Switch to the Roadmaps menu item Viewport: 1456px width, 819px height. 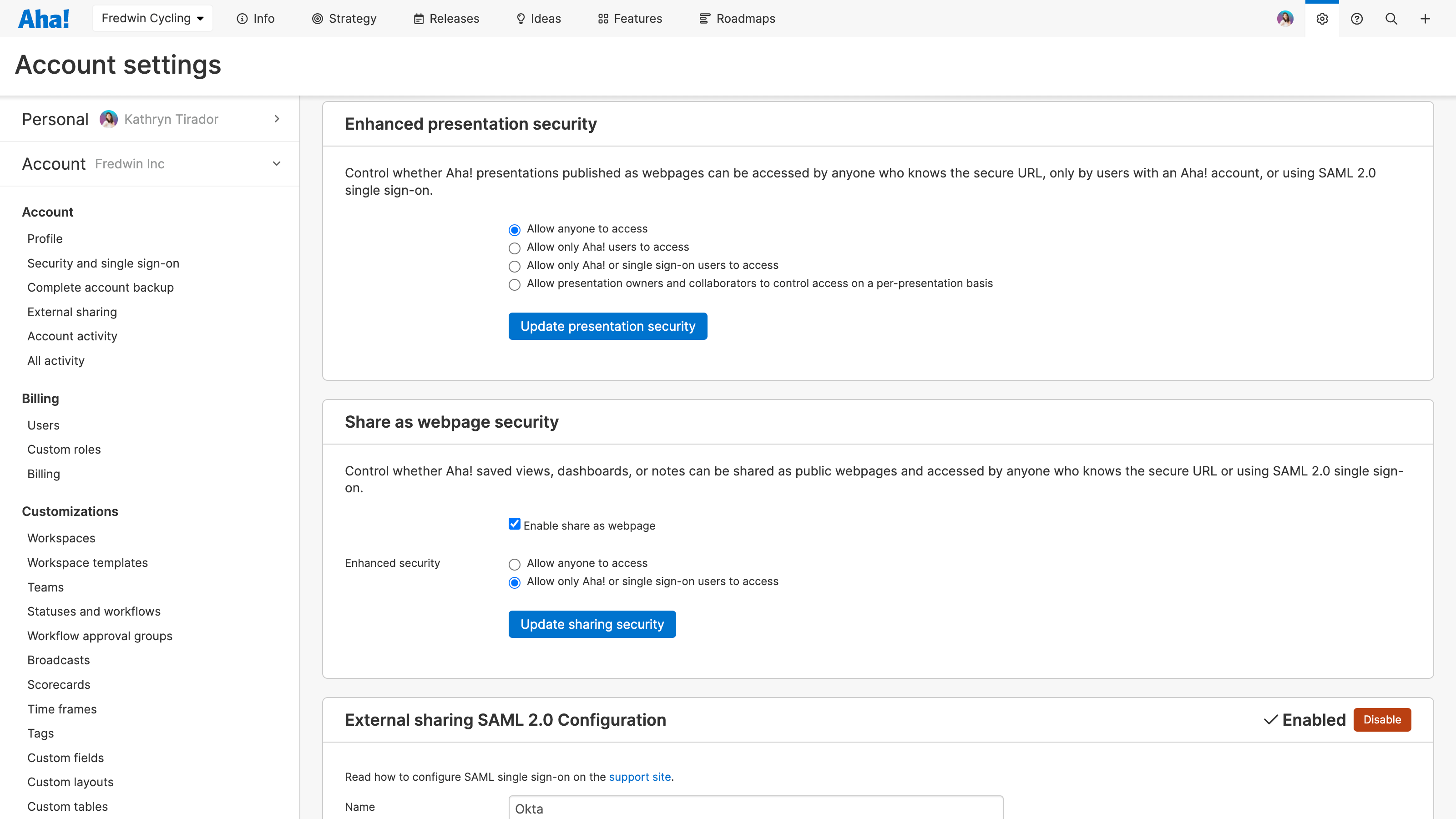point(737,18)
